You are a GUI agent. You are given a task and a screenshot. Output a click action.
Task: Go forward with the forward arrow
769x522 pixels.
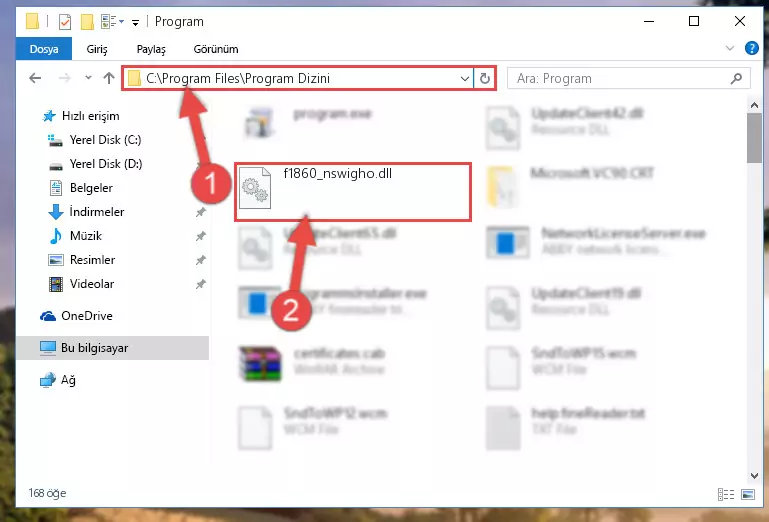(x=64, y=78)
